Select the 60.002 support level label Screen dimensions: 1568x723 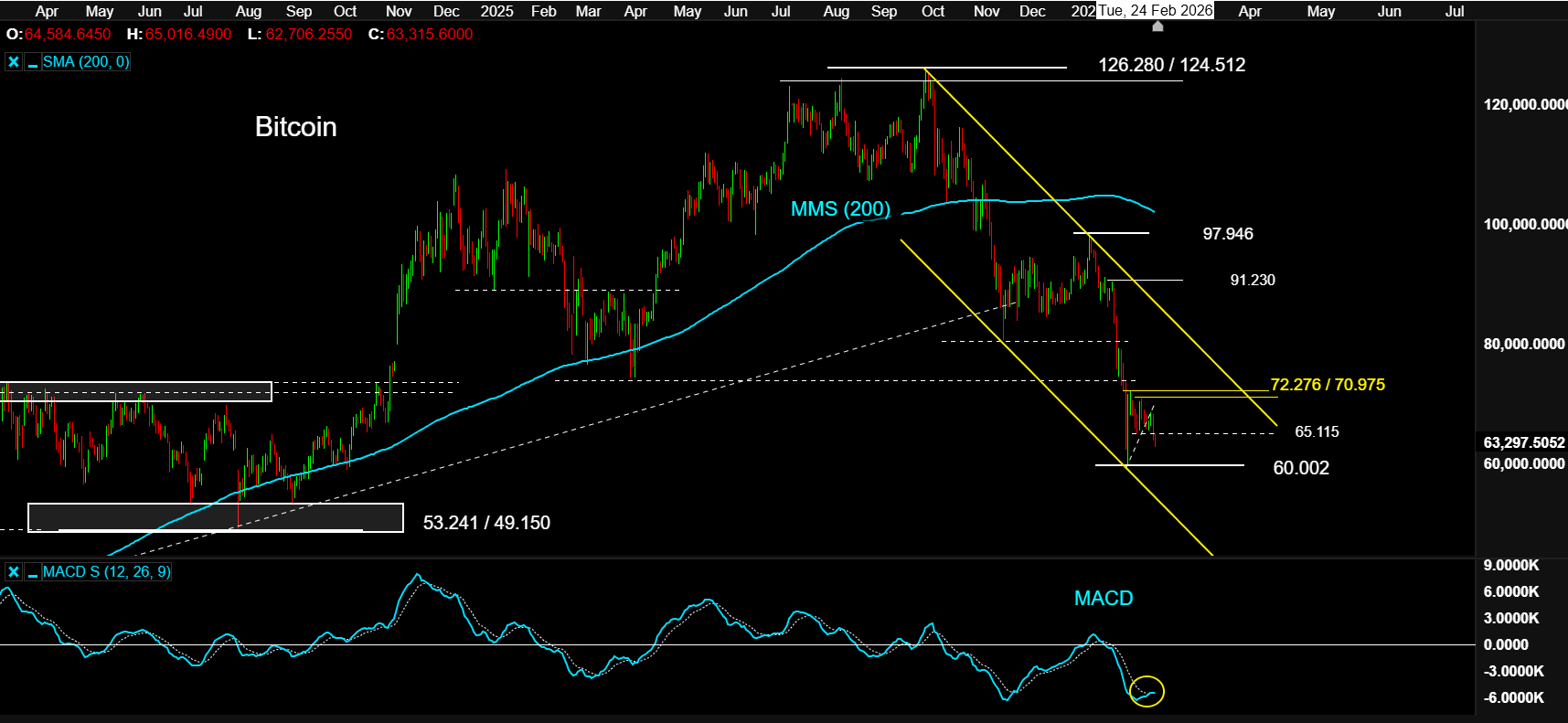[1300, 468]
